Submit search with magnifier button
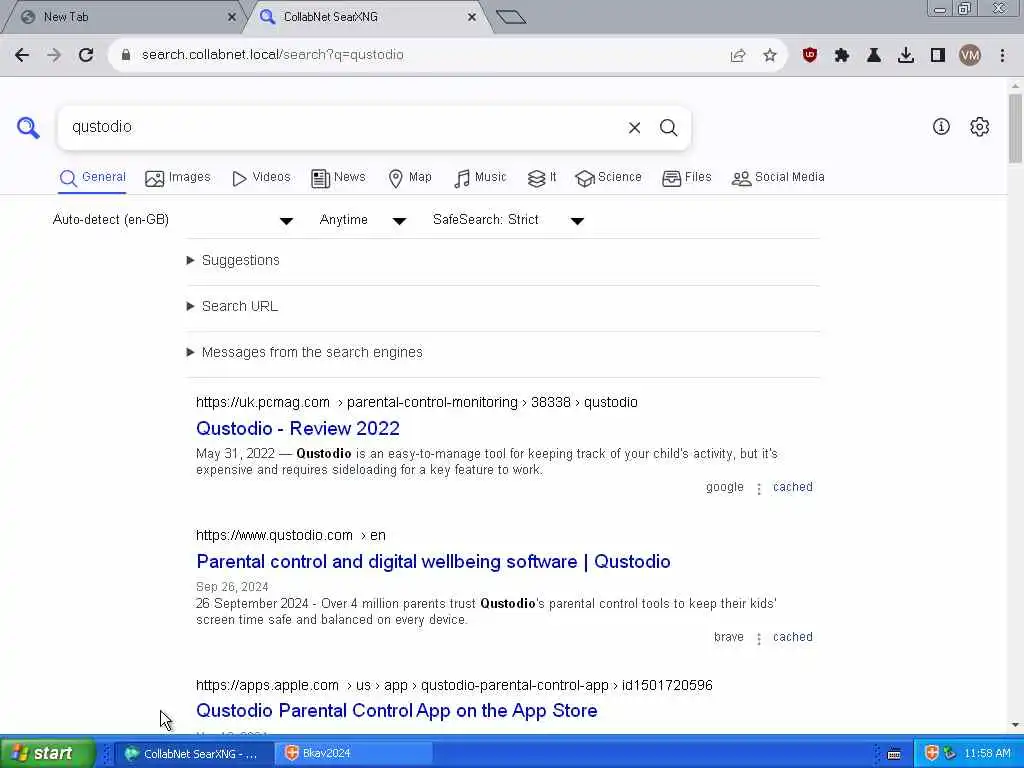 click(668, 128)
